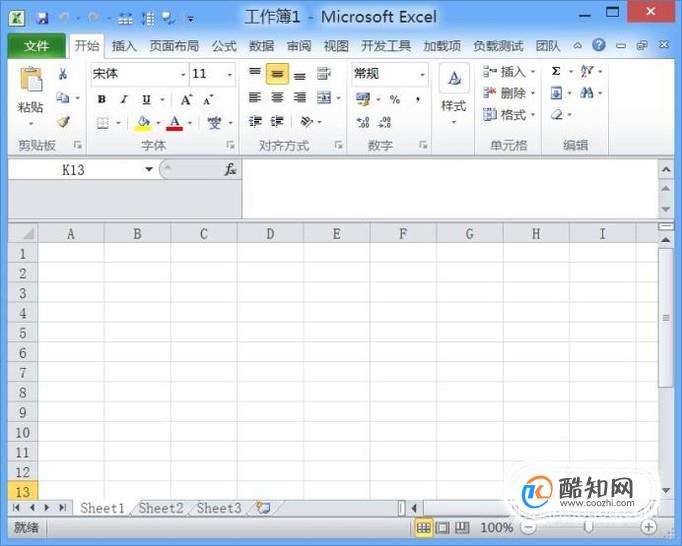
Task: Switch to Page Layout view
Action: [x=443, y=528]
